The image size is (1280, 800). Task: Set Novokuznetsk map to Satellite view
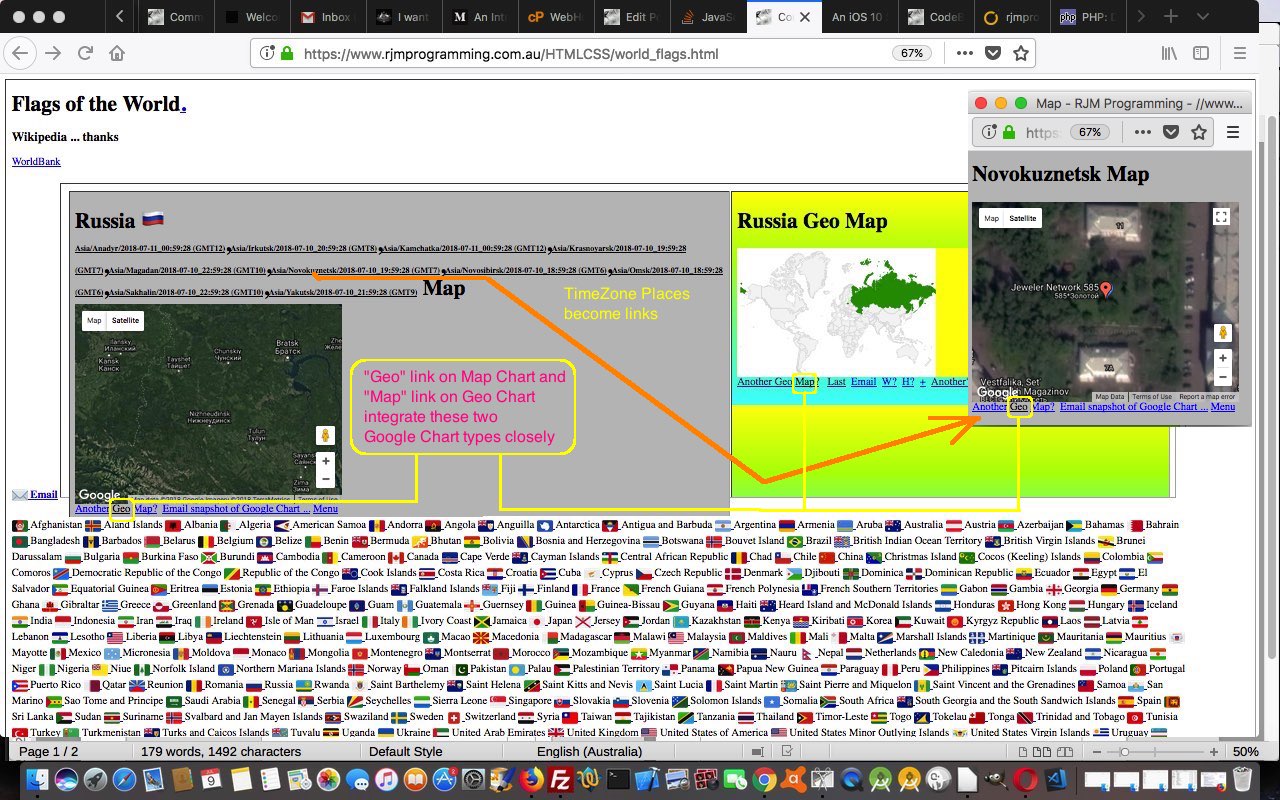1022,218
